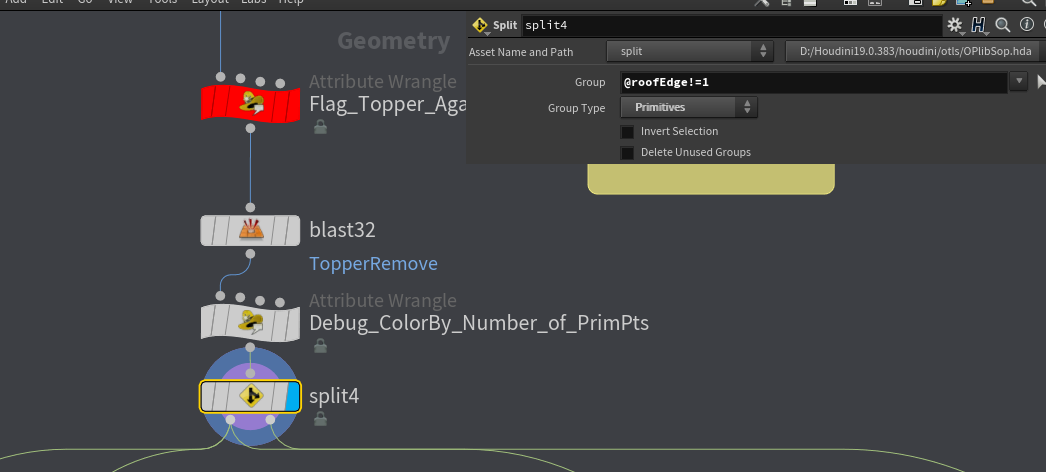The image size is (1046, 472).
Task: Toggle the blue display flag on split4
Action: [292, 397]
